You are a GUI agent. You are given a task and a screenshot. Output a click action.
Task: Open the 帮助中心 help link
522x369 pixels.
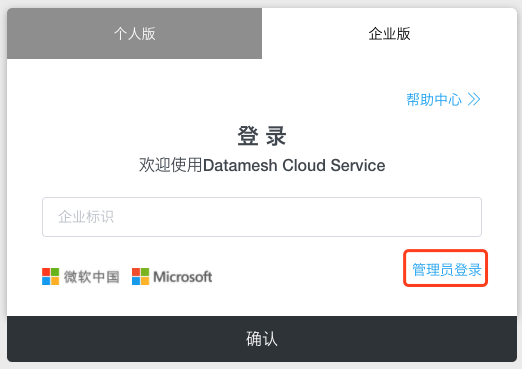(x=434, y=100)
